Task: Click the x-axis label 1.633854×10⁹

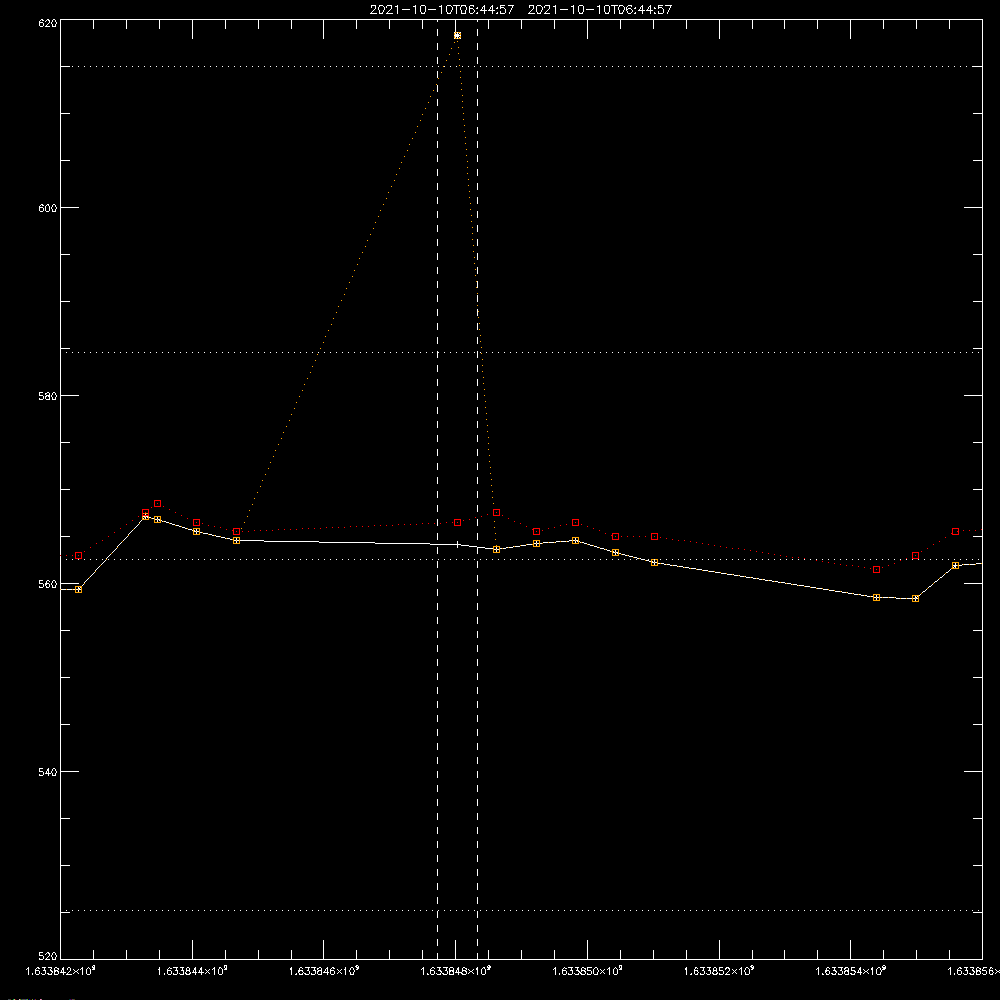Action: pyautogui.click(x=851, y=971)
